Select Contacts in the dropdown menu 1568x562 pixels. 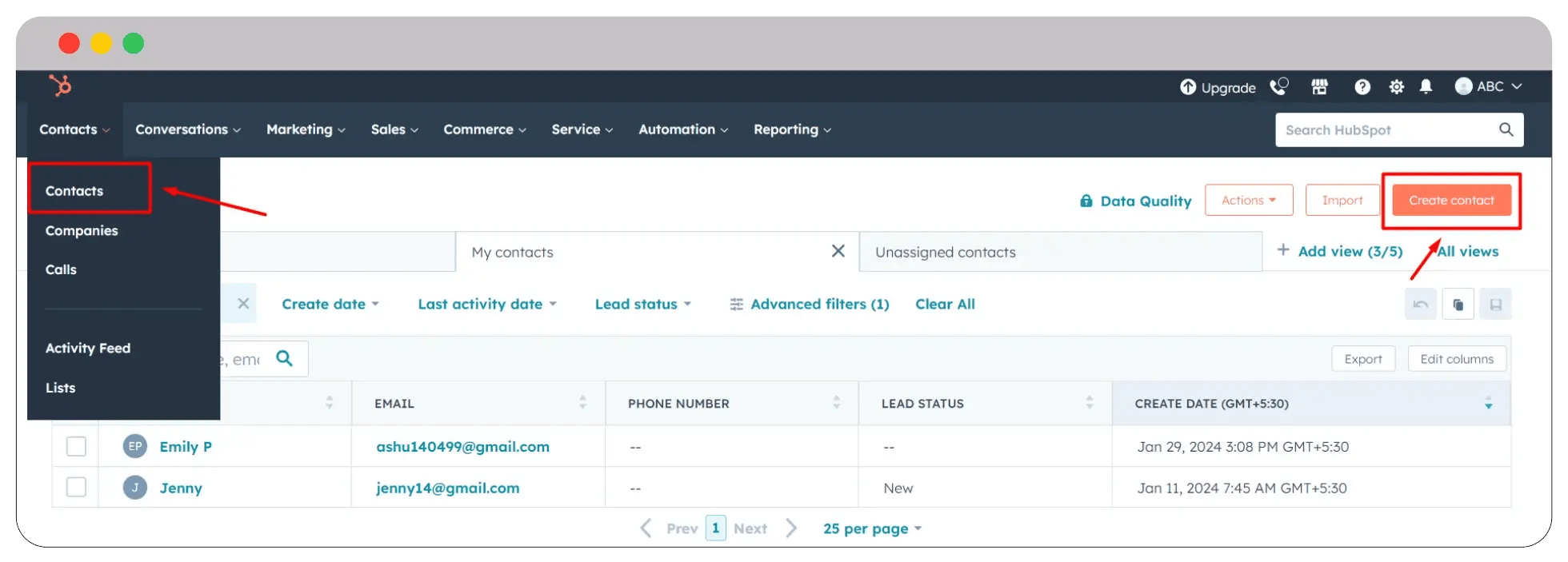coord(74,190)
